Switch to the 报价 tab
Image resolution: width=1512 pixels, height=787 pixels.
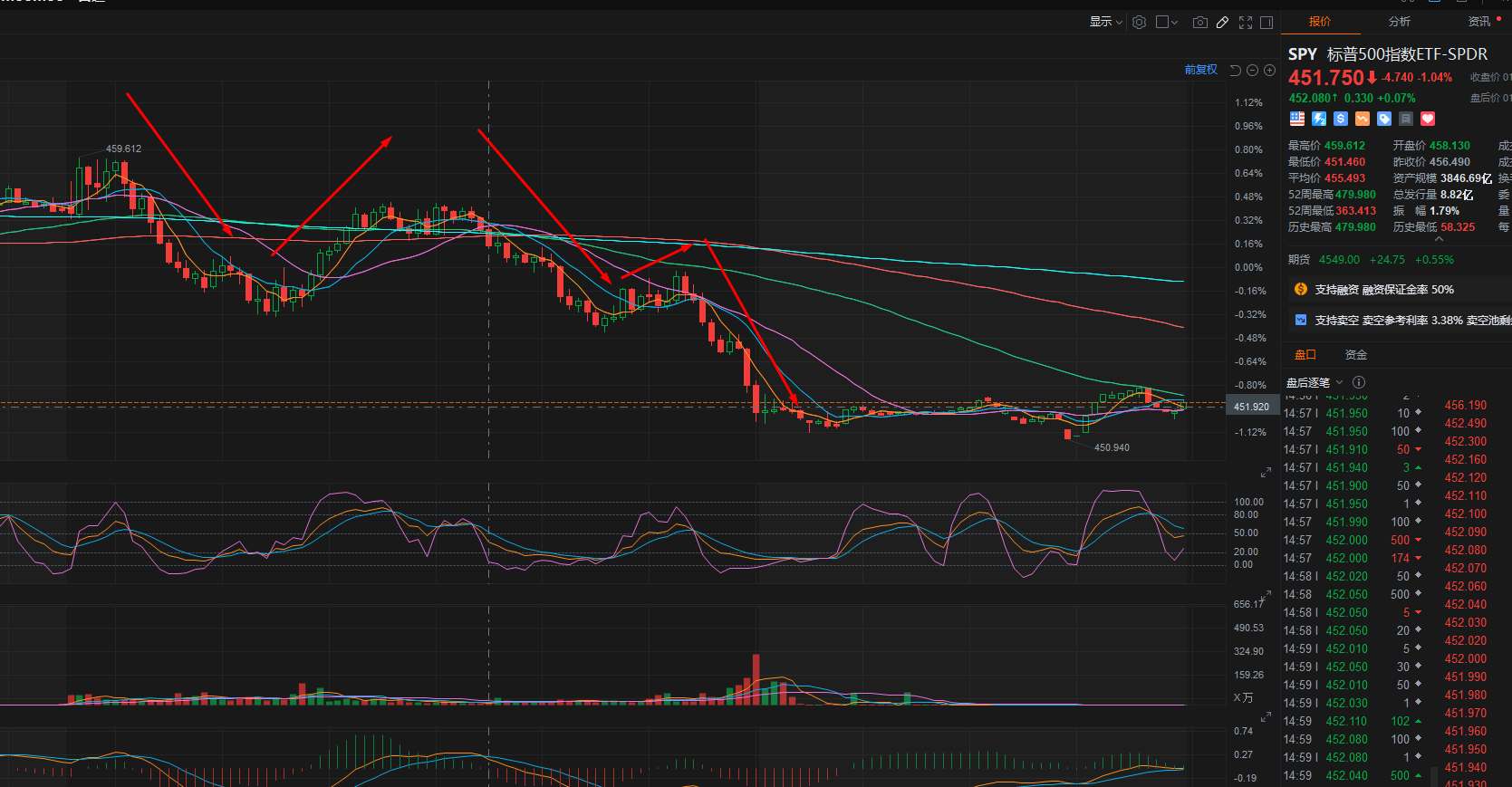point(1320,22)
